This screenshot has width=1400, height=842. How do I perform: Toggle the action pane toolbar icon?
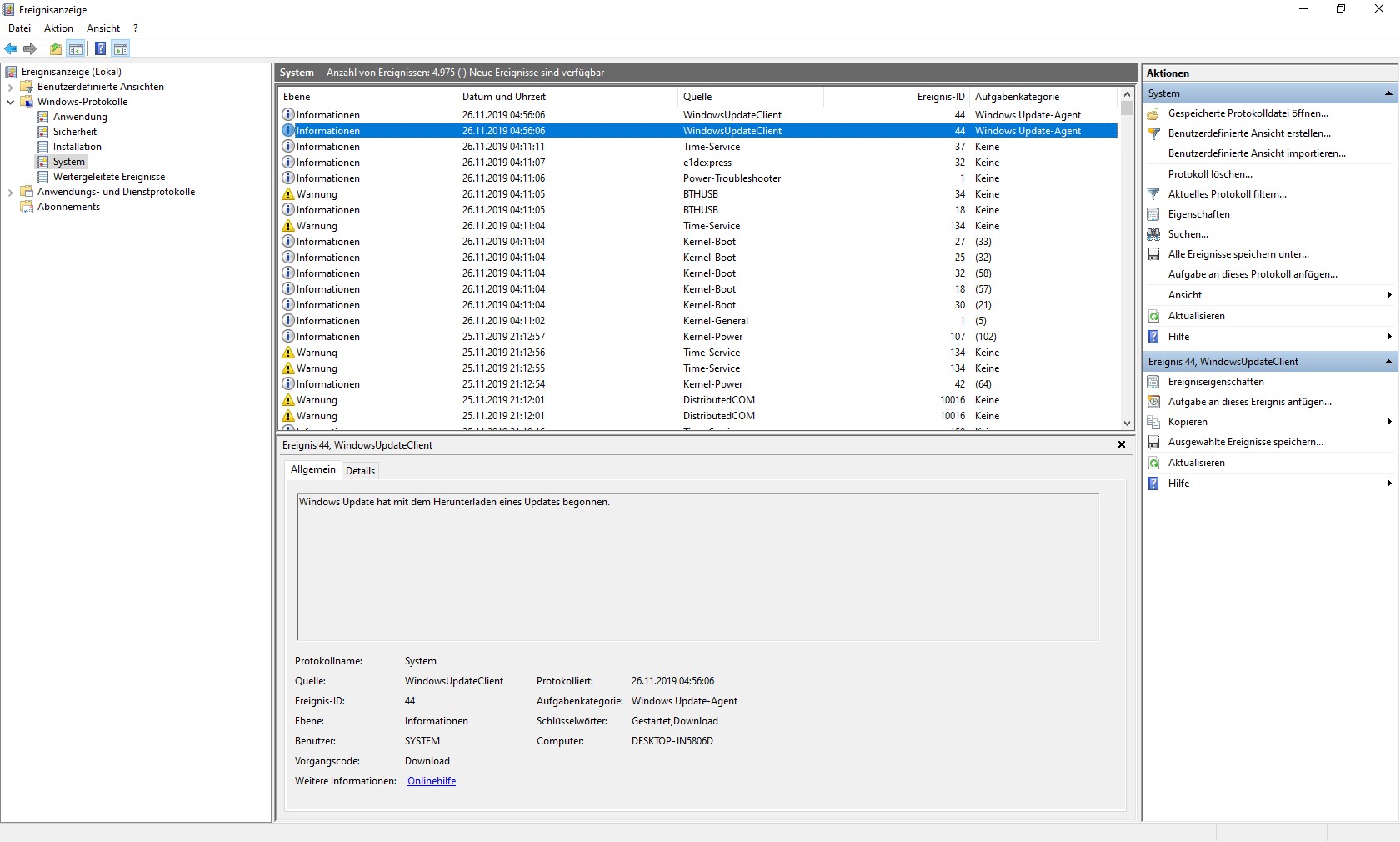click(121, 48)
